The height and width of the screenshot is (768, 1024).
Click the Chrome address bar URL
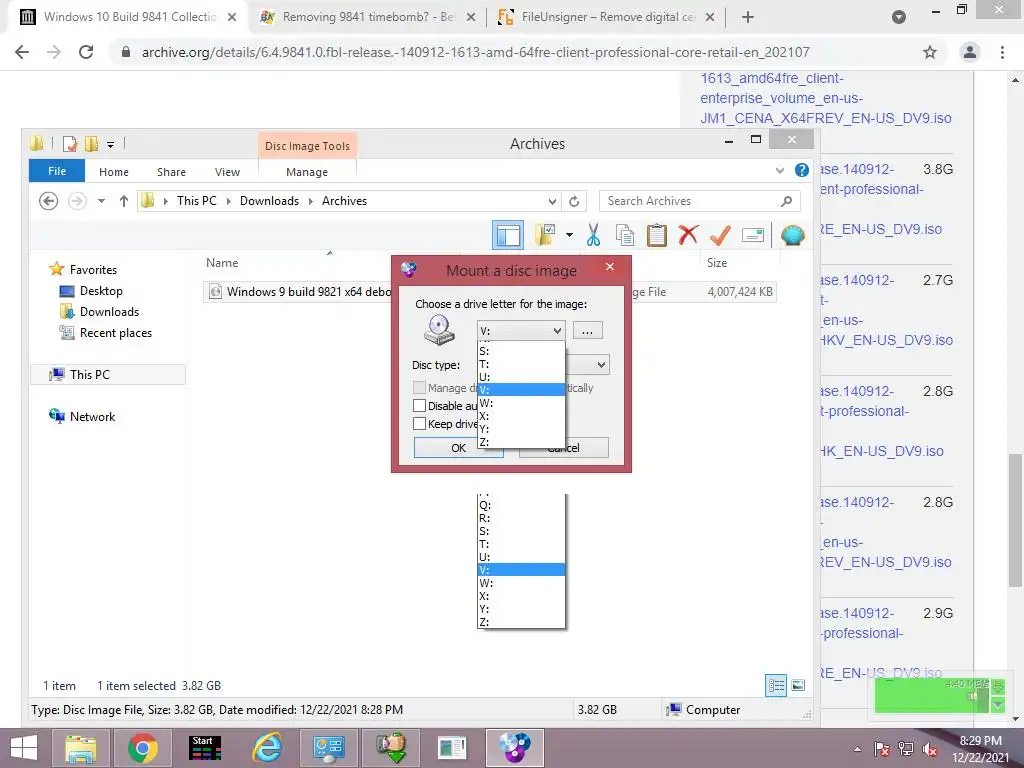pyautogui.click(x=475, y=52)
